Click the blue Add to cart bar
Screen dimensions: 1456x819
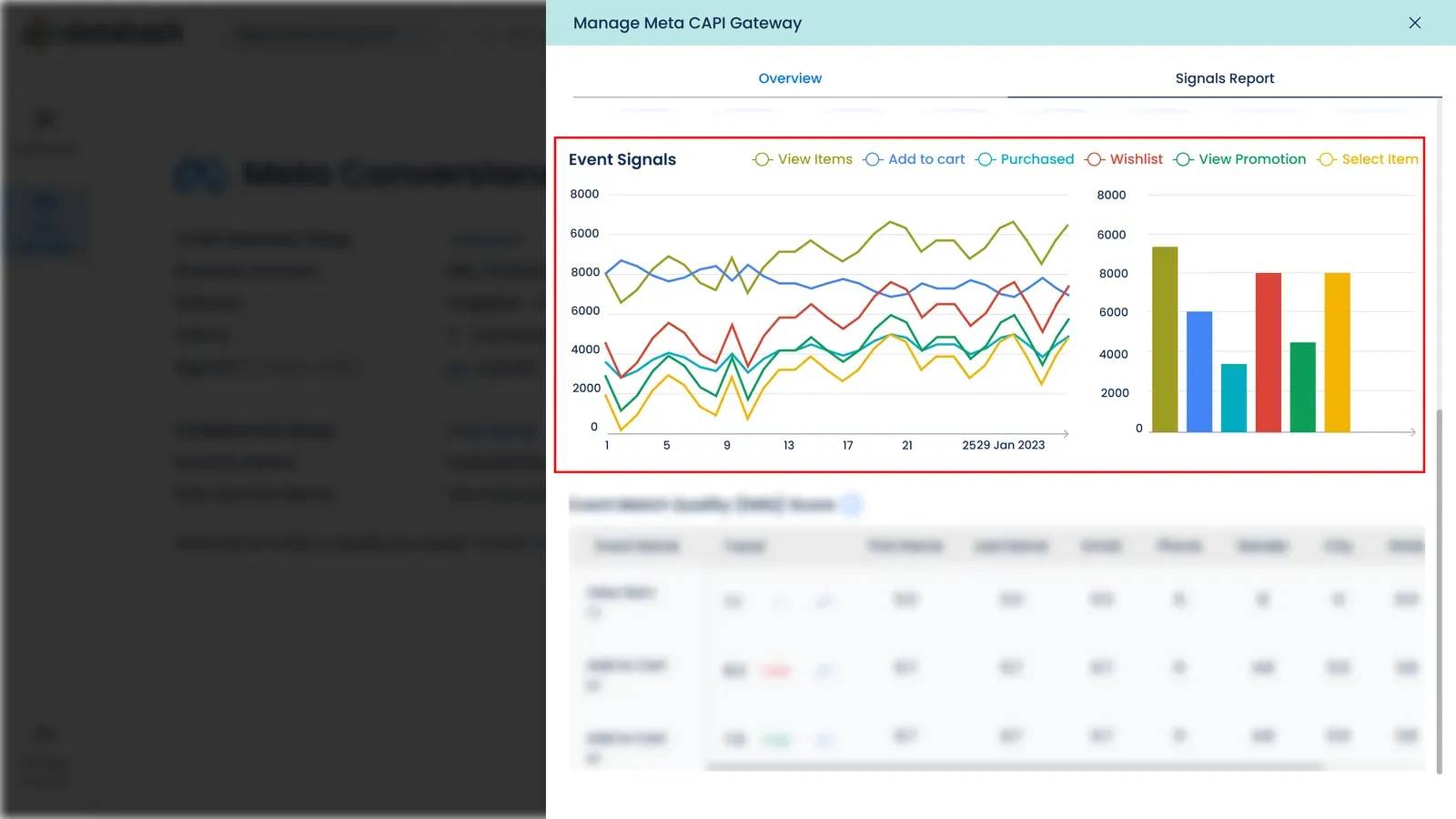click(1199, 371)
